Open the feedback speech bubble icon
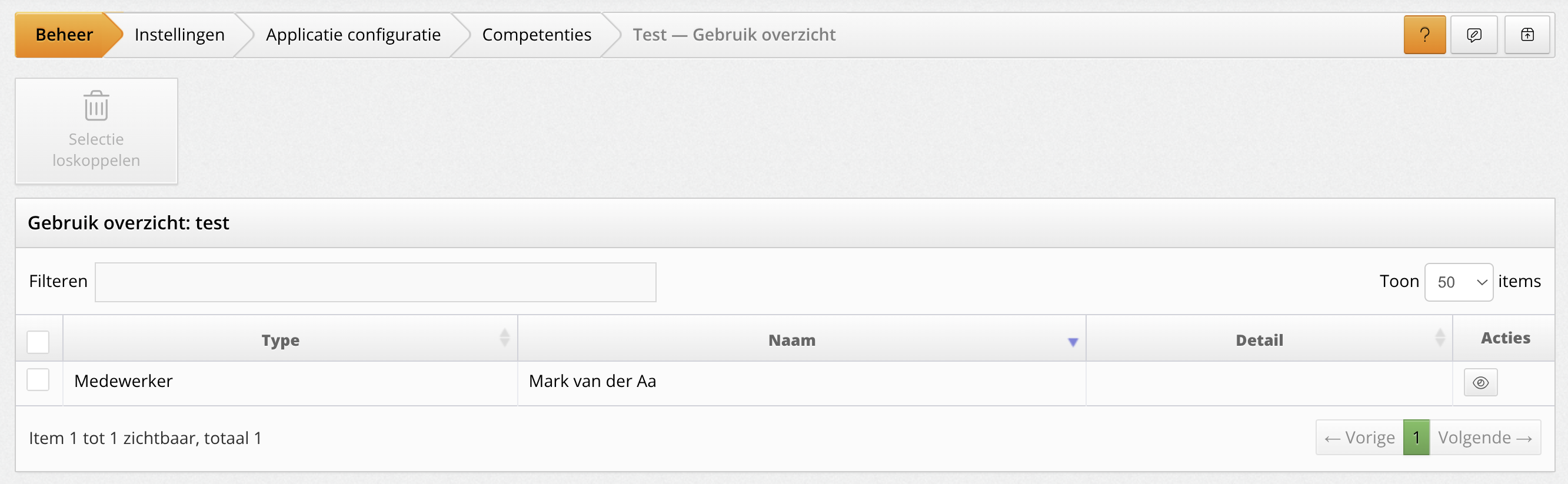The height and width of the screenshot is (484, 1568). pyautogui.click(x=1474, y=35)
